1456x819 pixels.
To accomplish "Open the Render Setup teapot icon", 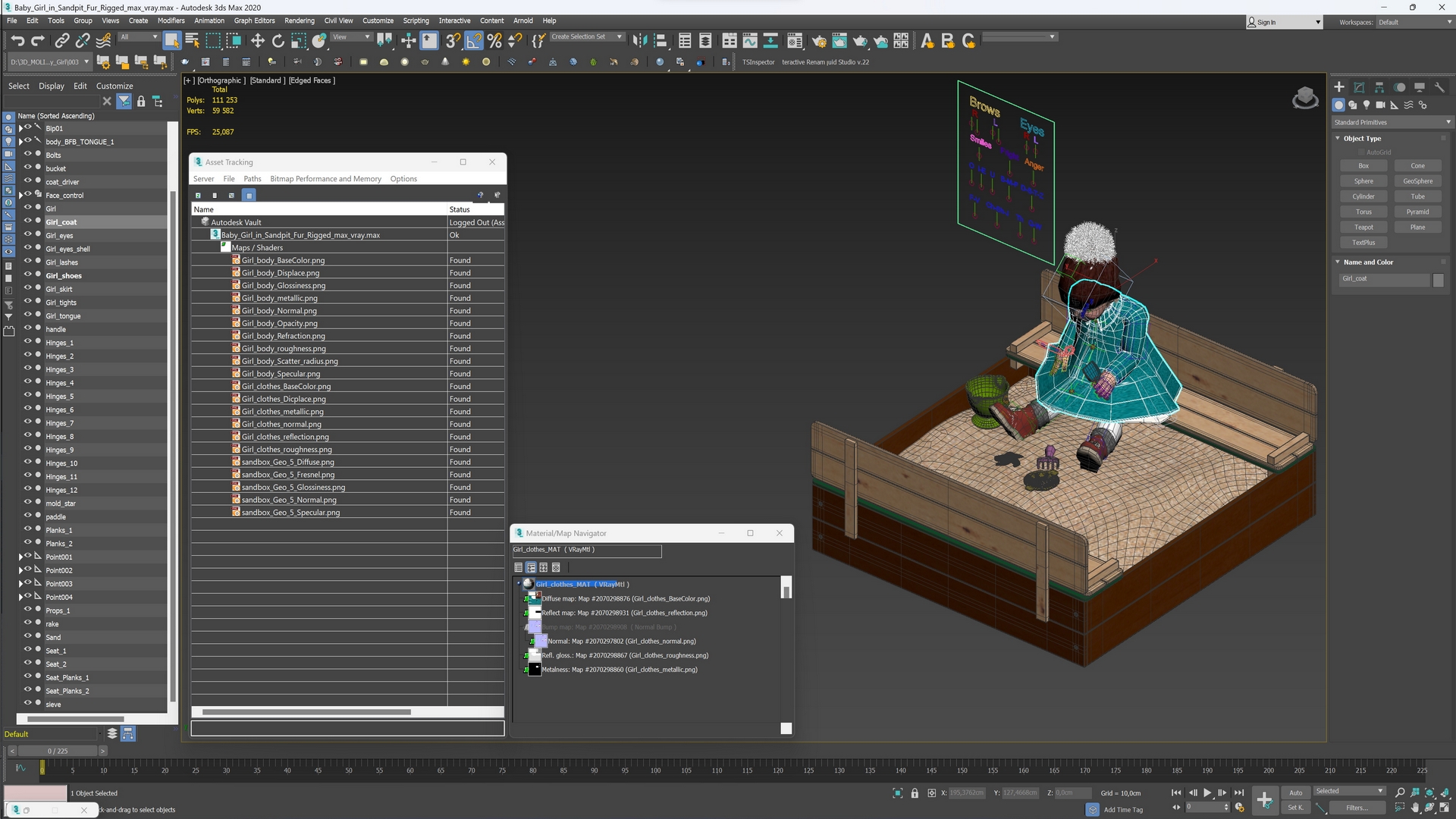I will [819, 40].
